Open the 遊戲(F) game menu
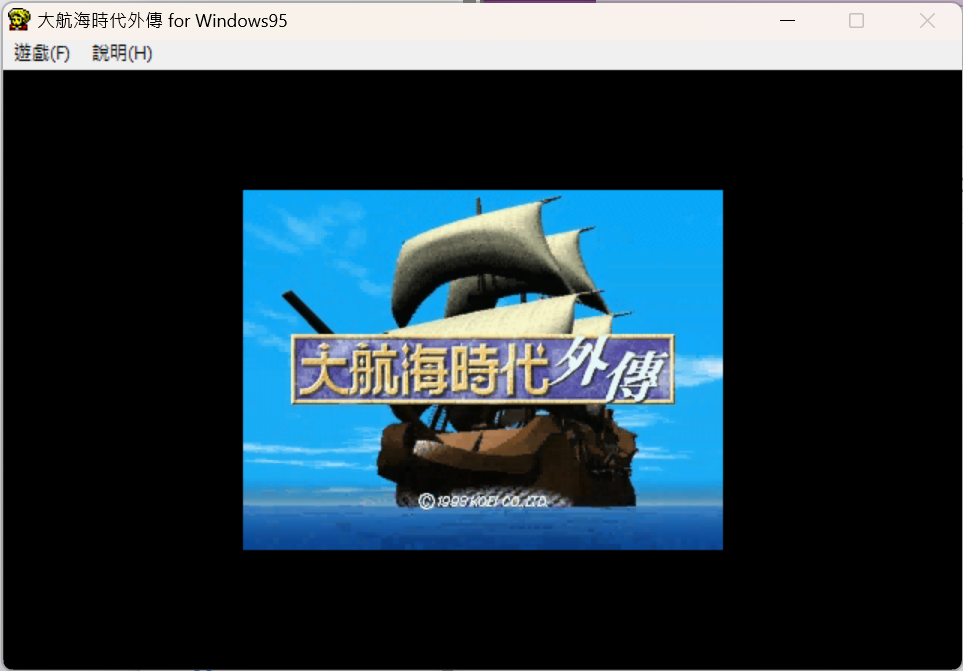Viewport: 963px width, 671px height. pyautogui.click(x=42, y=53)
